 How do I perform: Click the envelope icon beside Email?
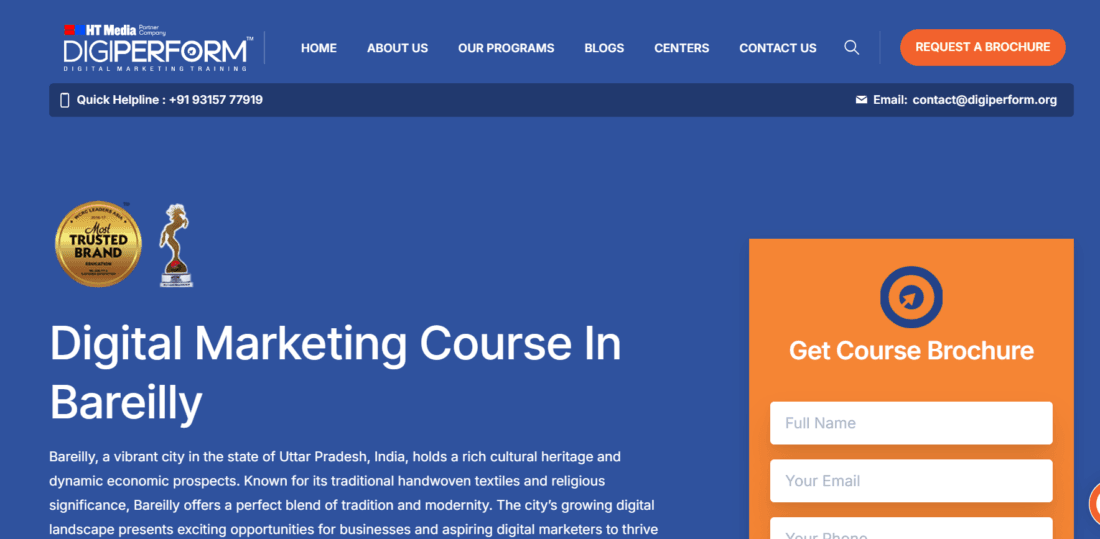[861, 100]
